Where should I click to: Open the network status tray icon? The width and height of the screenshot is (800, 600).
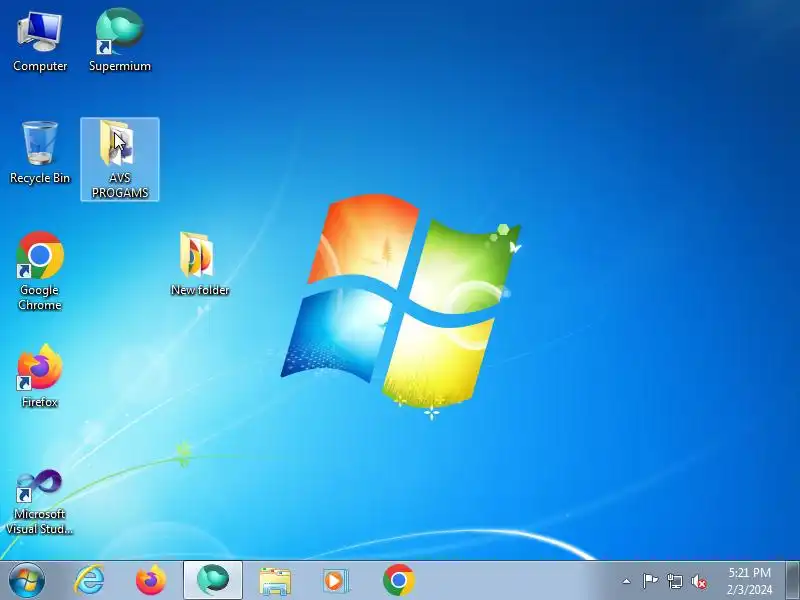pyautogui.click(x=674, y=581)
